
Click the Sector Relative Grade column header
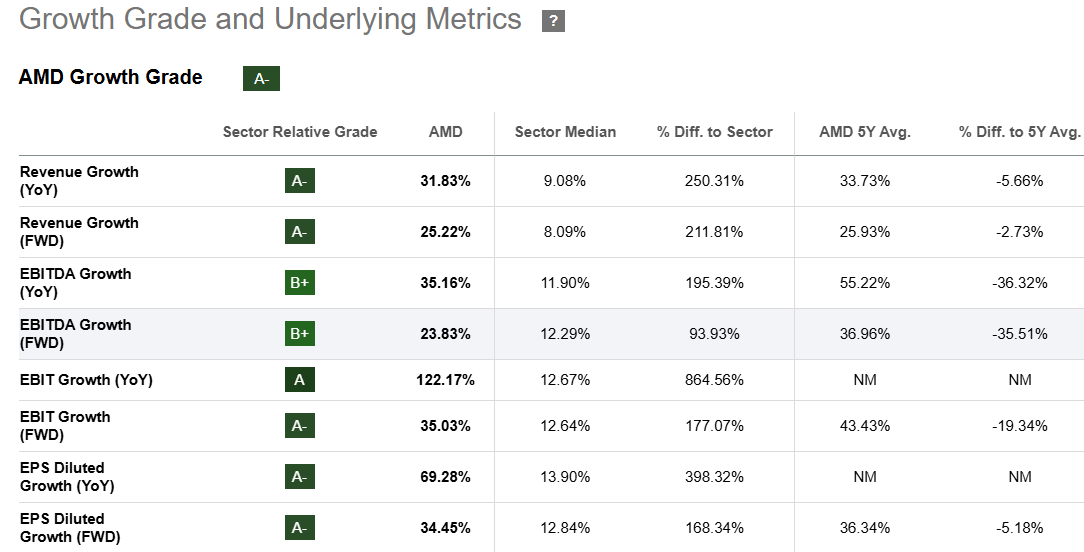pos(300,132)
